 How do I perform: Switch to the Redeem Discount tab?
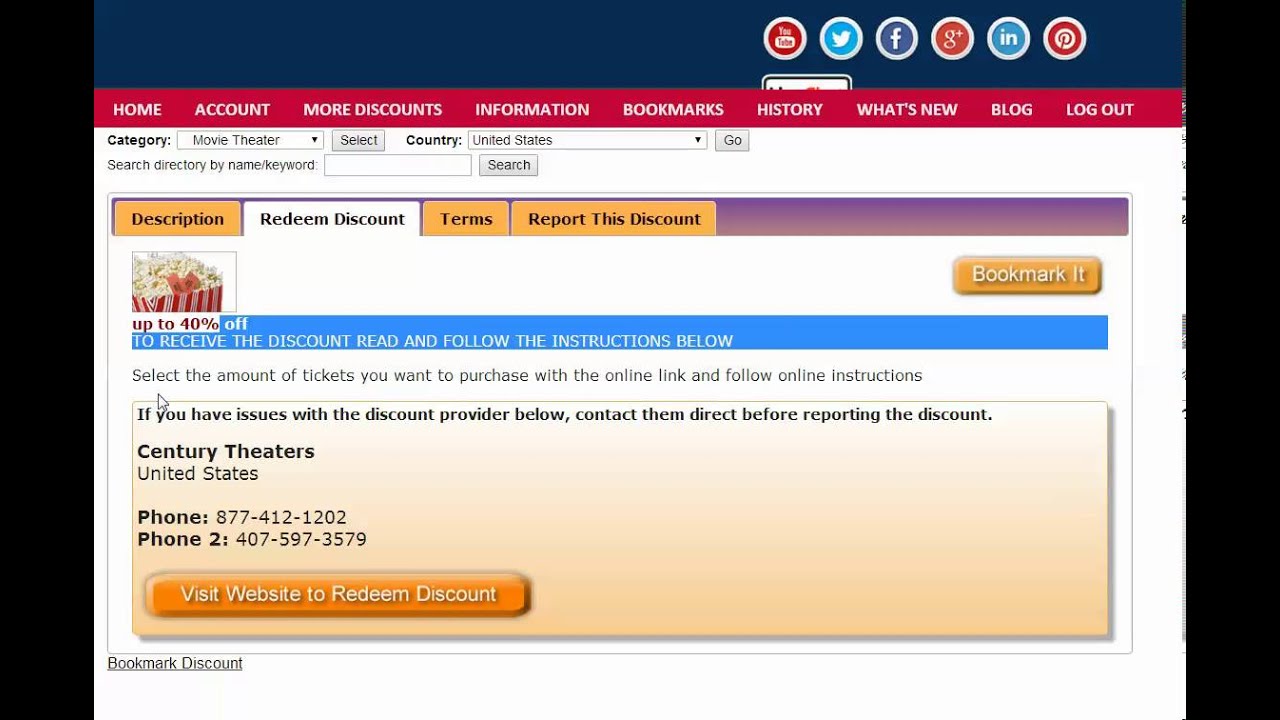[333, 219]
